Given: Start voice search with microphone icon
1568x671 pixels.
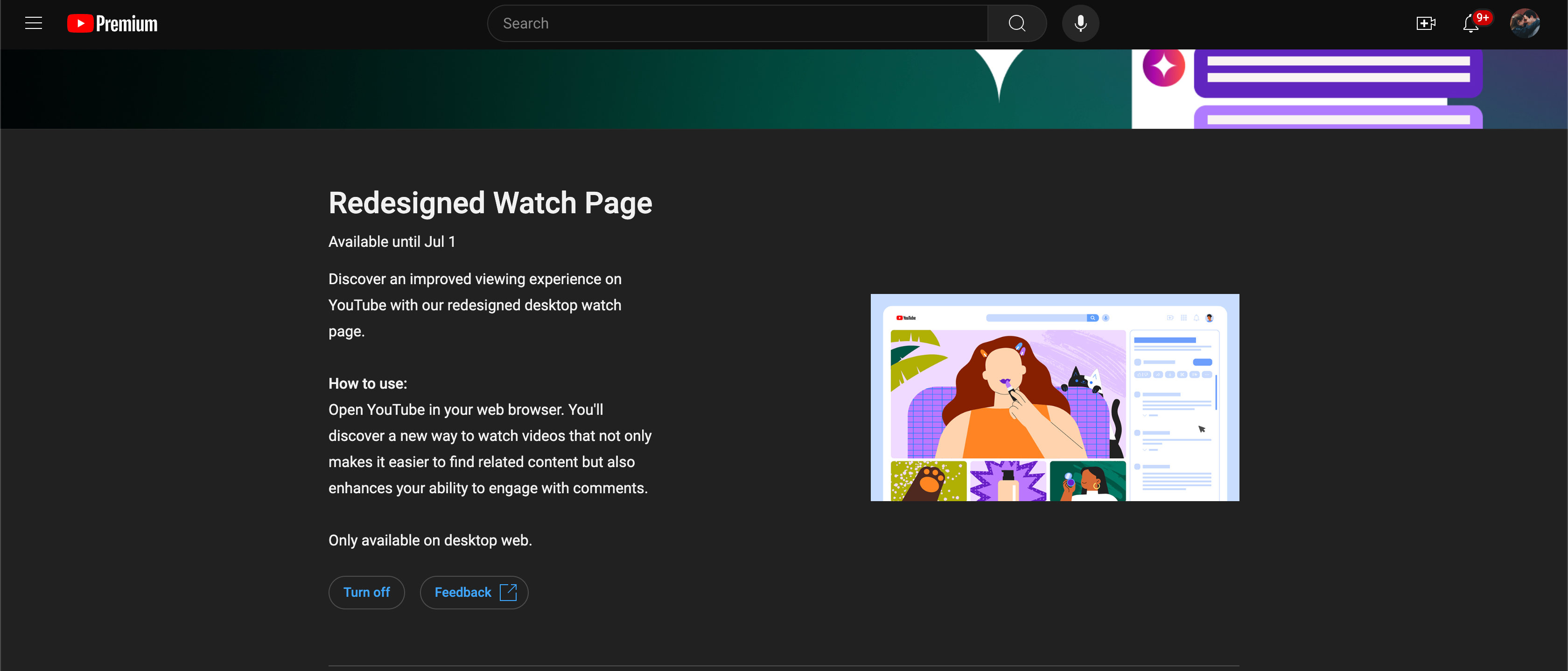Looking at the screenshot, I should tap(1080, 23).
